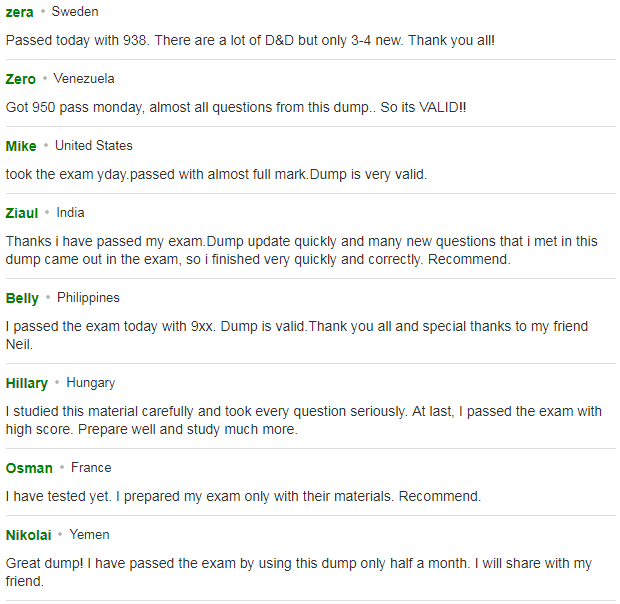The height and width of the screenshot is (604, 620).
Task: Open Zero's profile name link
Action: click(21, 79)
